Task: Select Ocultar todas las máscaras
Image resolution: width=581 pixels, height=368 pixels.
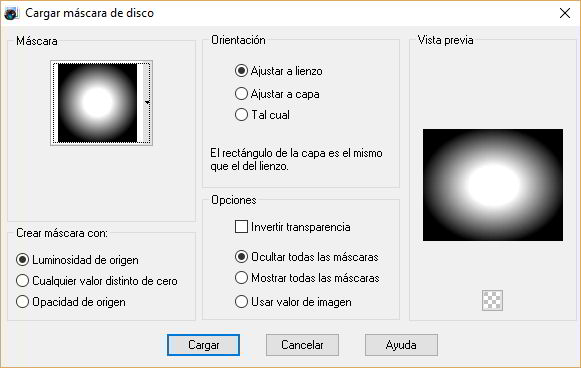Action: click(307, 257)
